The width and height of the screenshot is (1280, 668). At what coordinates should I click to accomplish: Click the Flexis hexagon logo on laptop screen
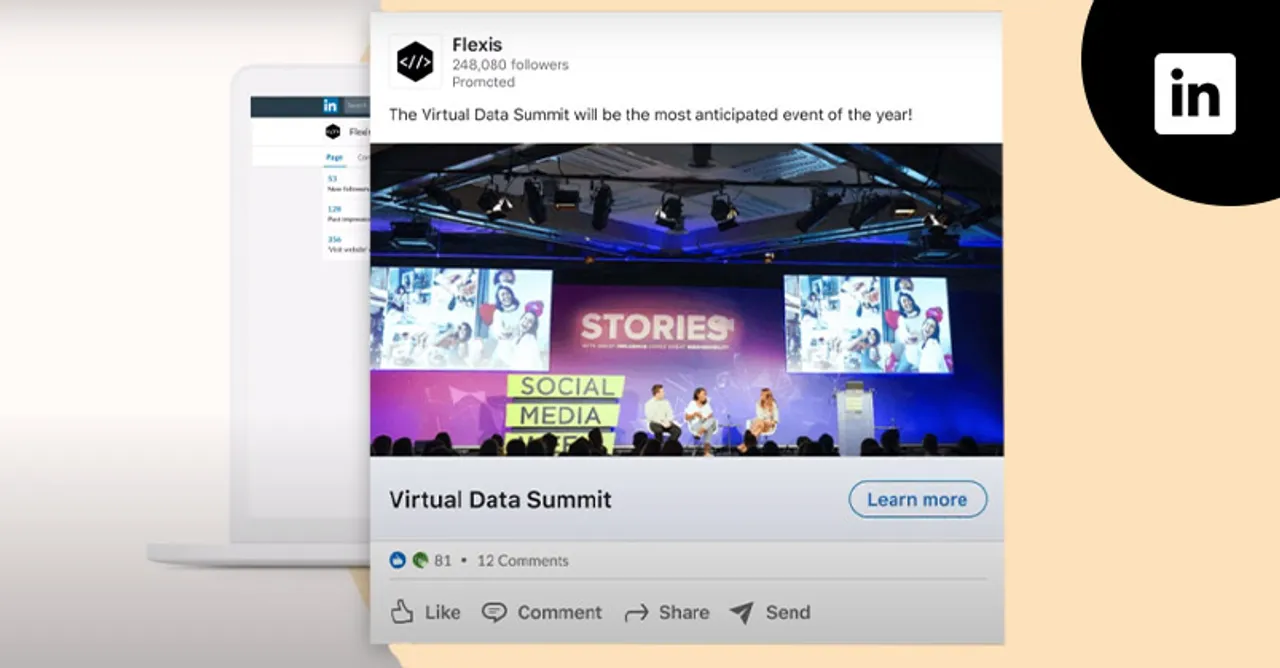coord(333,132)
